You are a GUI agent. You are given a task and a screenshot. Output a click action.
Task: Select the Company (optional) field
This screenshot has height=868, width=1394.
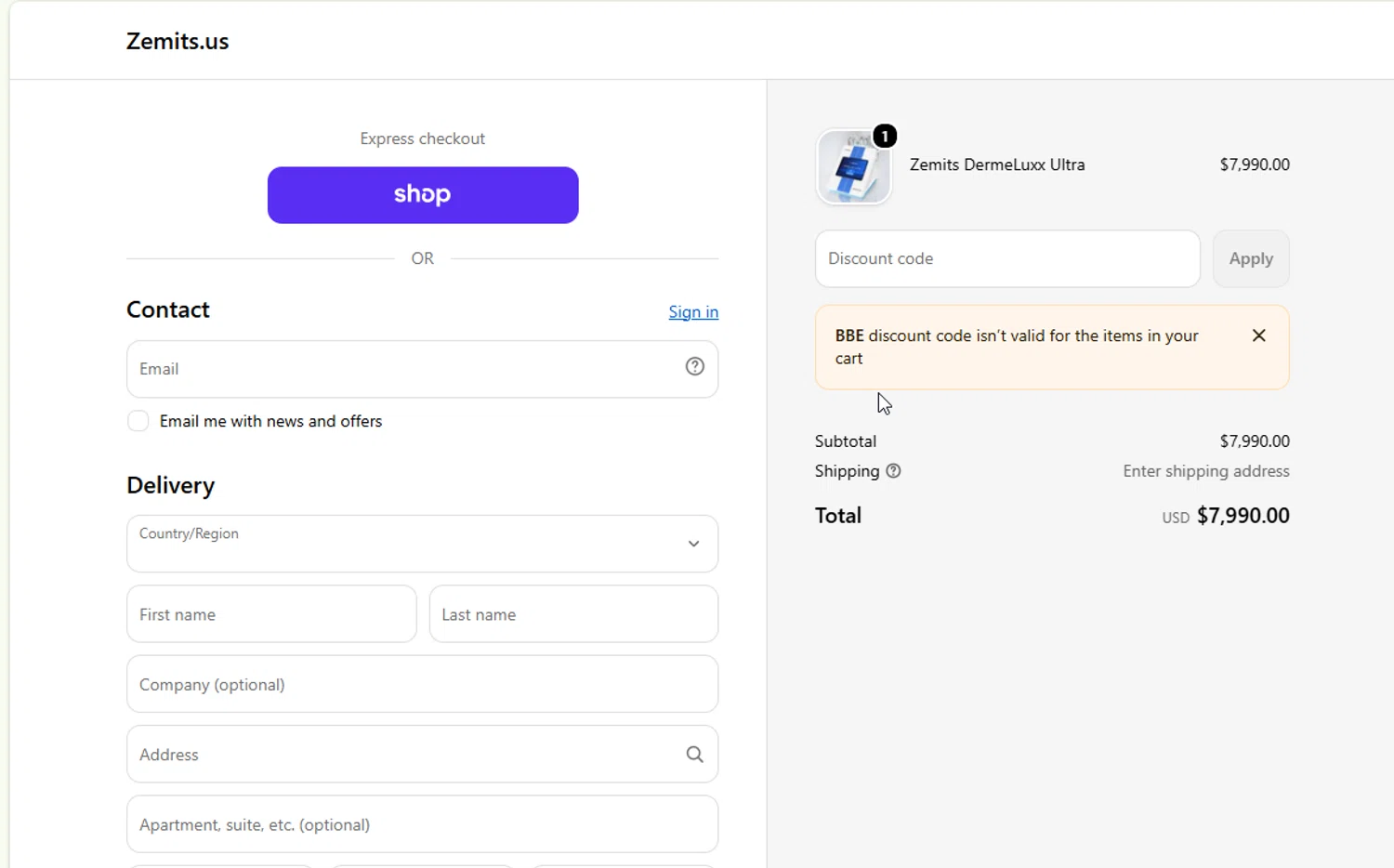(422, 684)
